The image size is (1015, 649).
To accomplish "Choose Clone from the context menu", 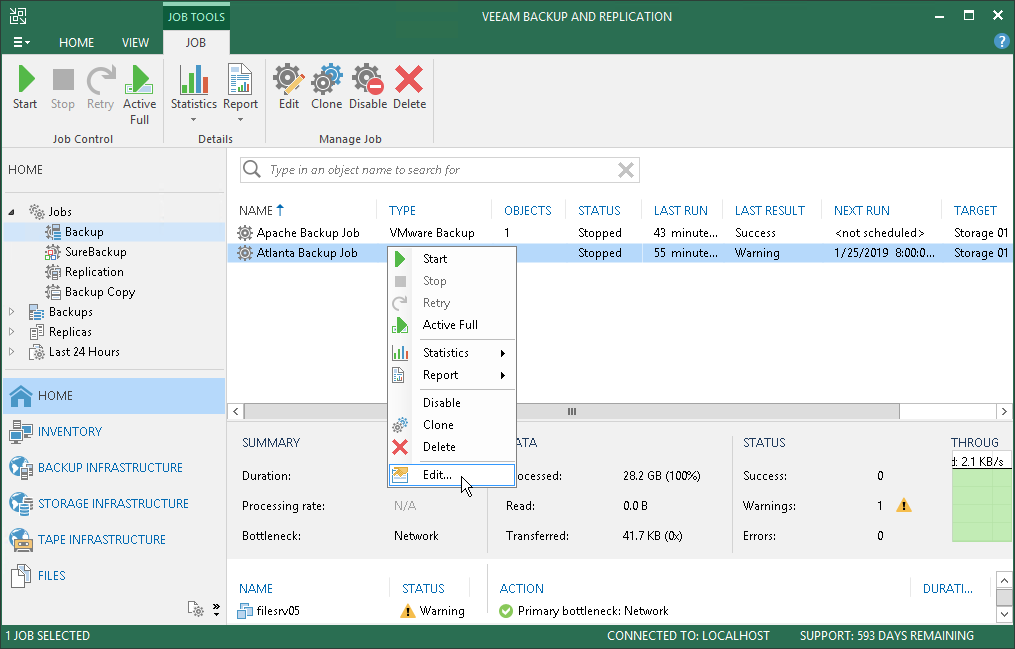I will click(x=452, y=424).
